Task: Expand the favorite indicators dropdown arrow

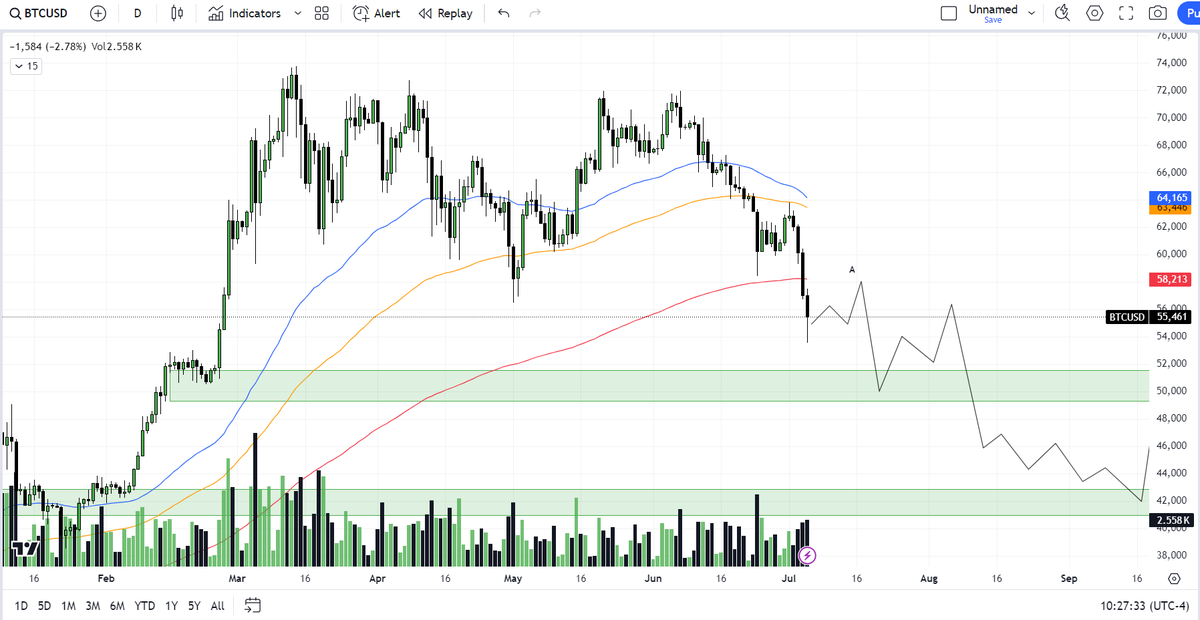Action: point(299,14)
